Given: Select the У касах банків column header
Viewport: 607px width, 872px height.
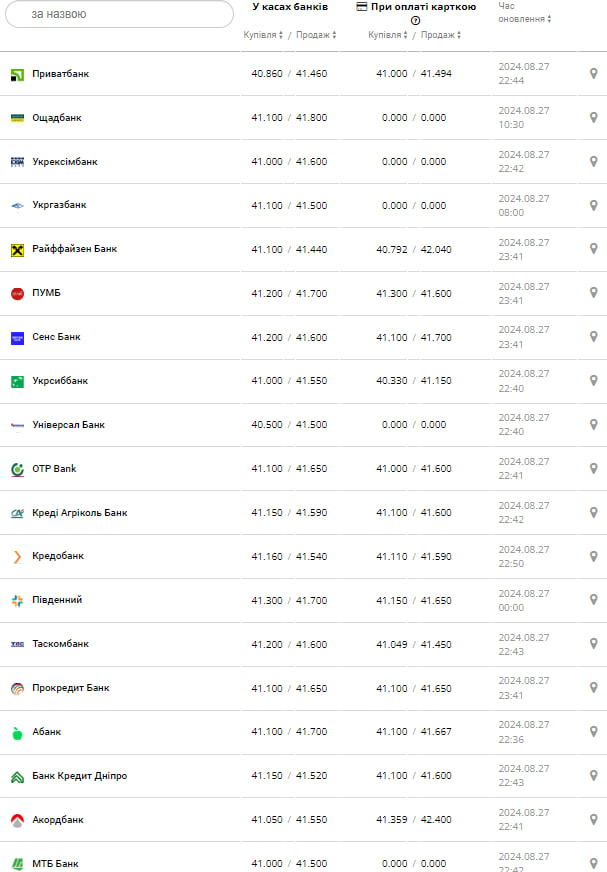Looking at the screenshot, I should [x=290, y=7].
